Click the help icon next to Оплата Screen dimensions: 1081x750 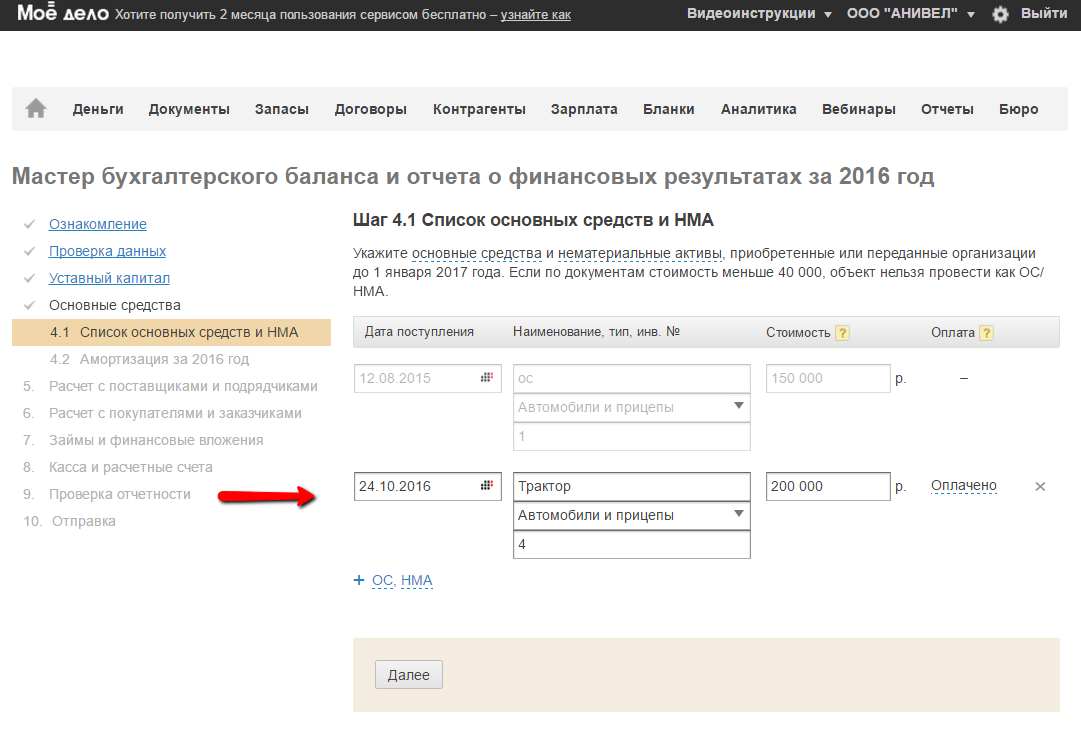click(987, 333)
